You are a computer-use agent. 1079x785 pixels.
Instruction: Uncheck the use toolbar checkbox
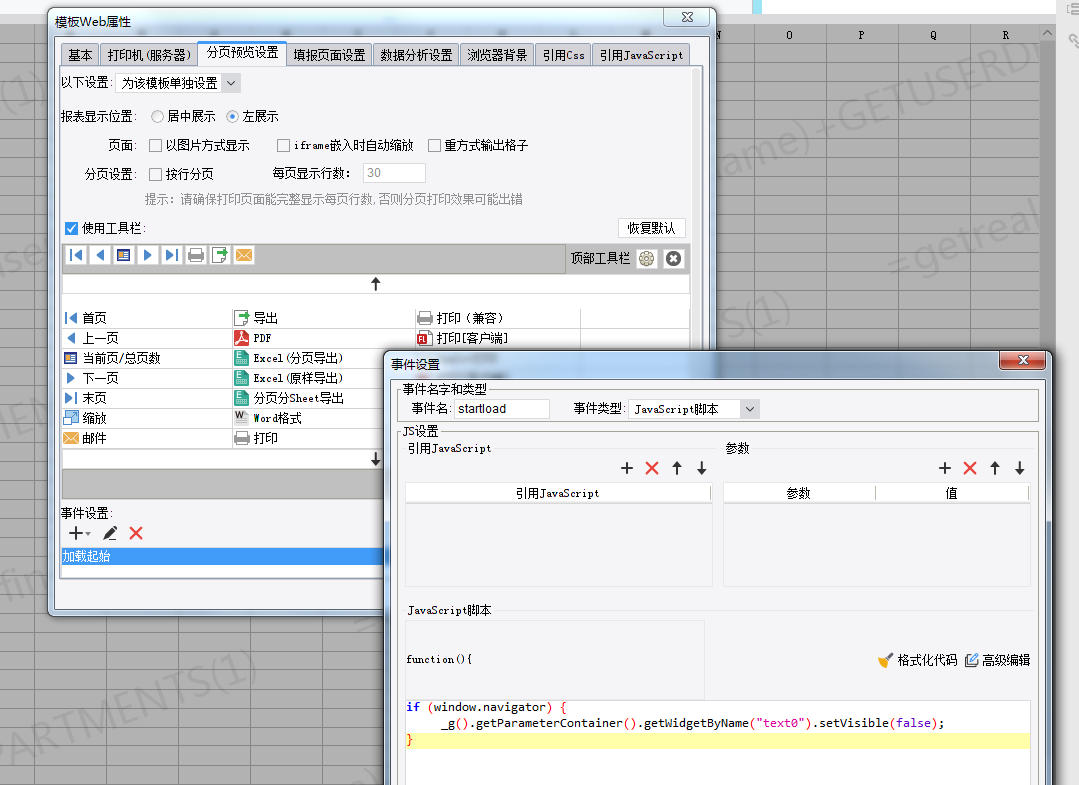click(72, 228)
